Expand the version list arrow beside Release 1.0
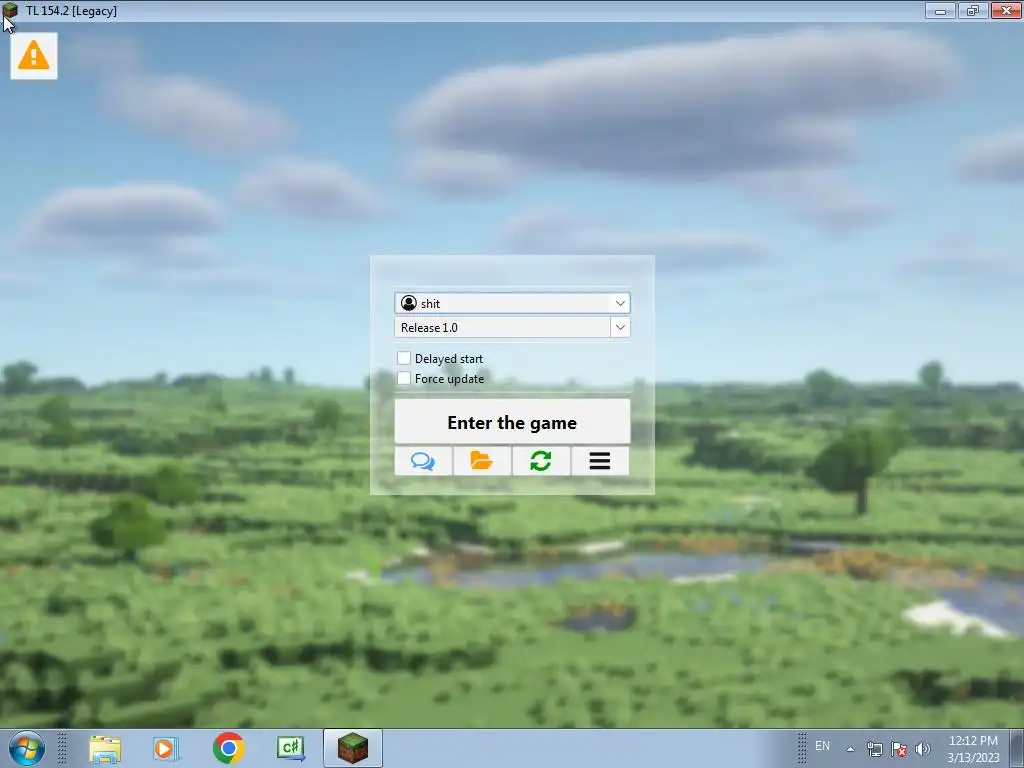1024x768 pixels. click(x=620, y=327)
